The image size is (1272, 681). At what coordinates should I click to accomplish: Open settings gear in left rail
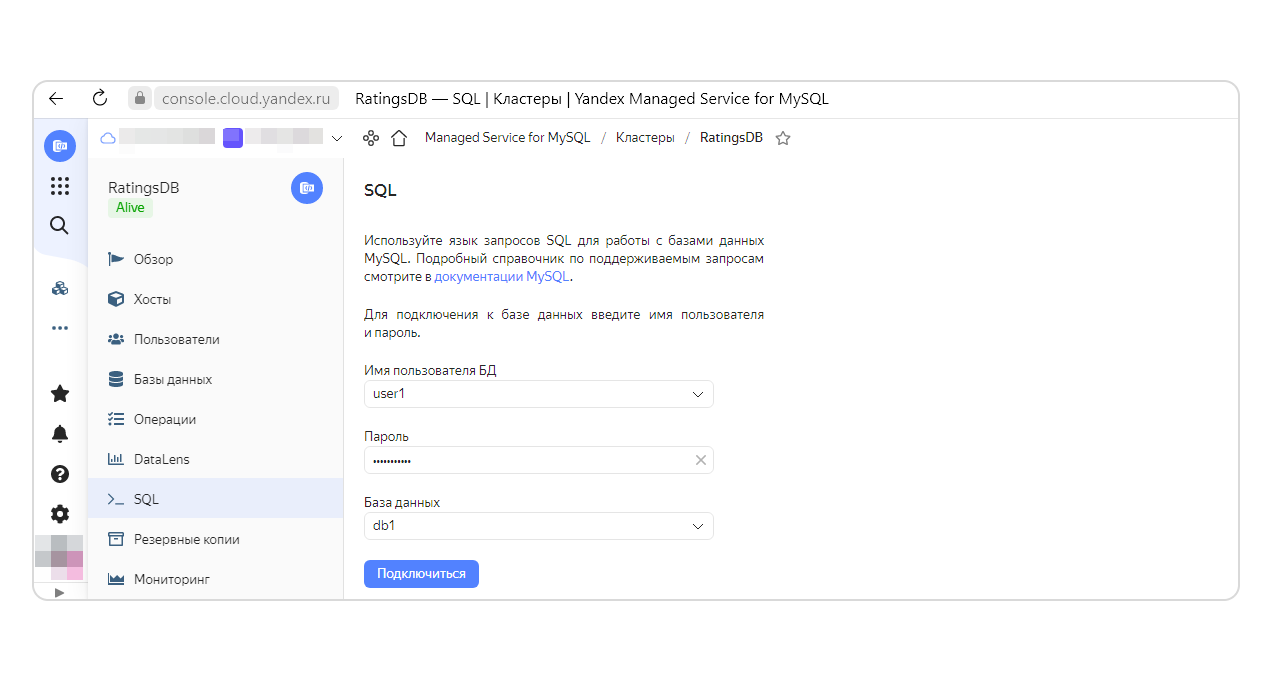(x=60, y=514)
